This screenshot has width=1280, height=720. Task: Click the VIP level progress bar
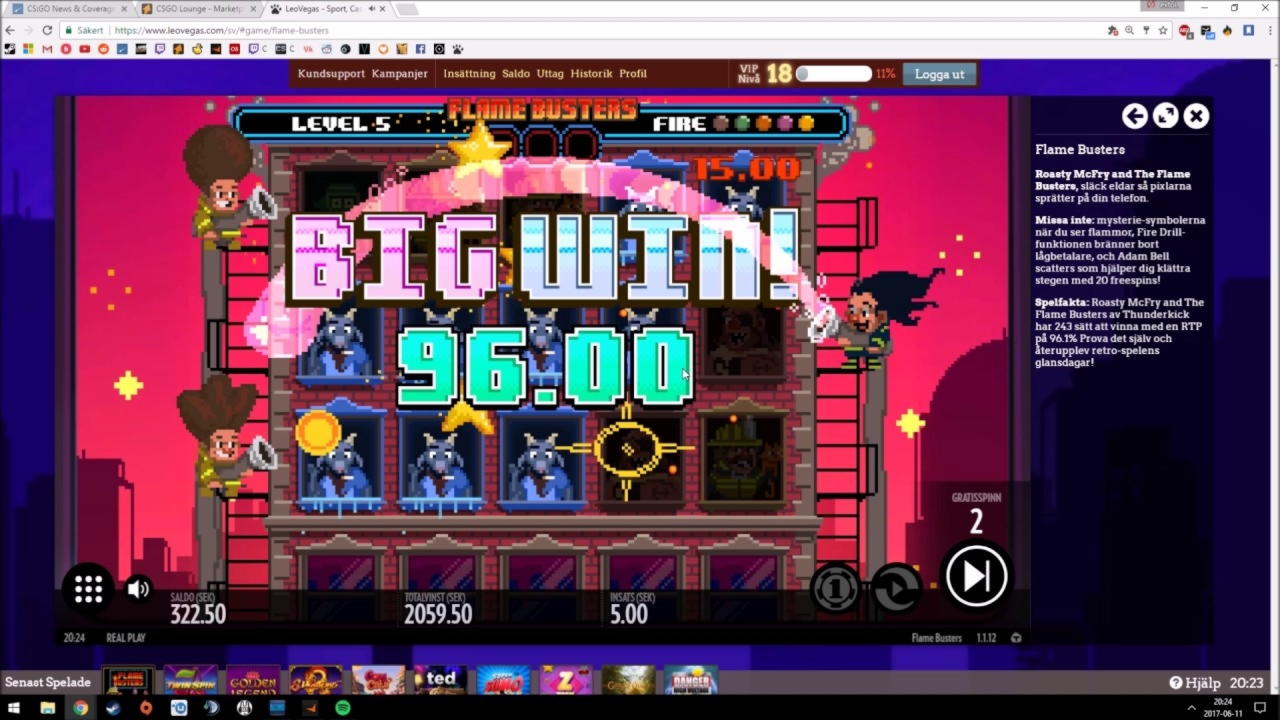coord(833,74)
